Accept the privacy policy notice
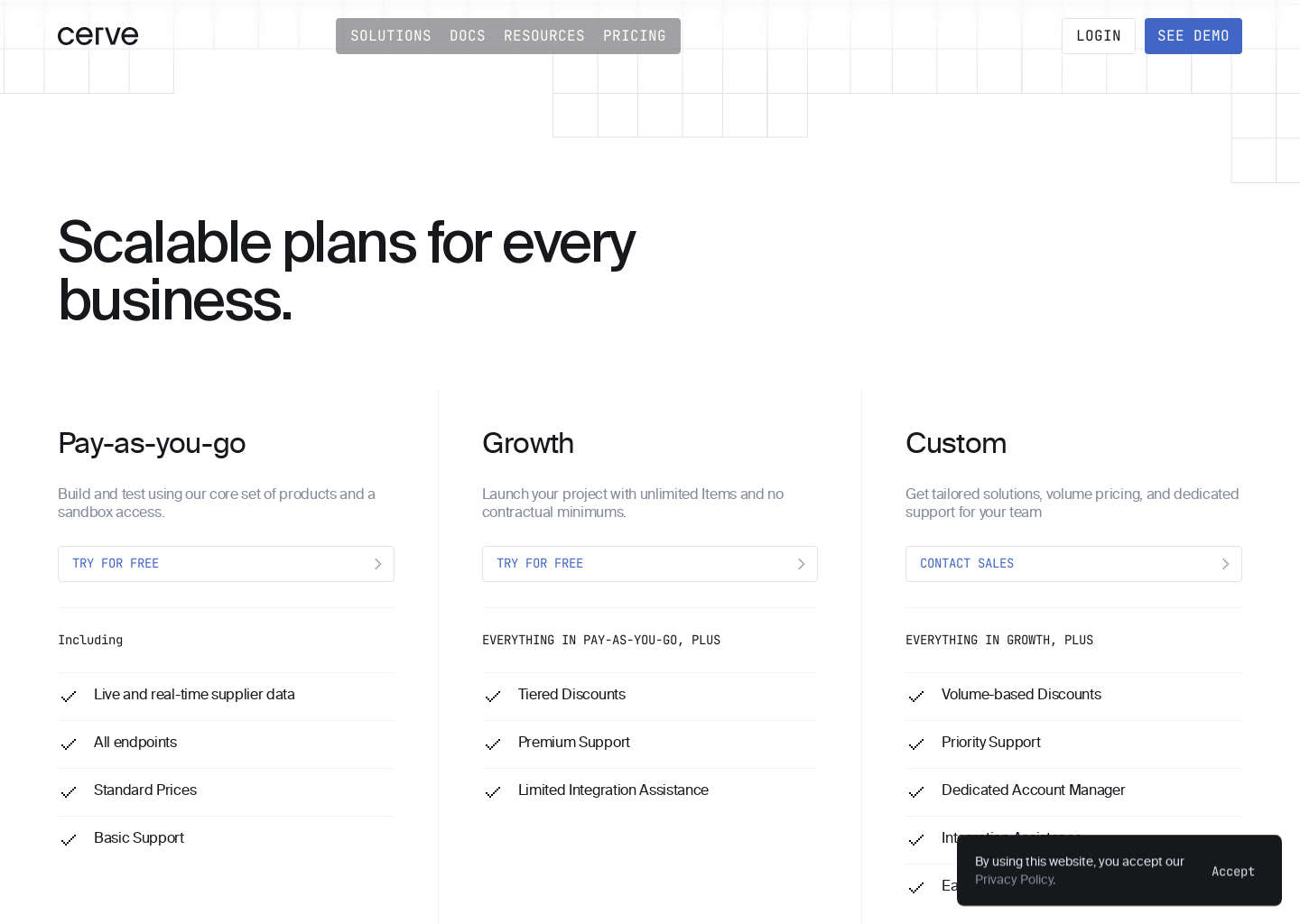 coord(1232,872)
